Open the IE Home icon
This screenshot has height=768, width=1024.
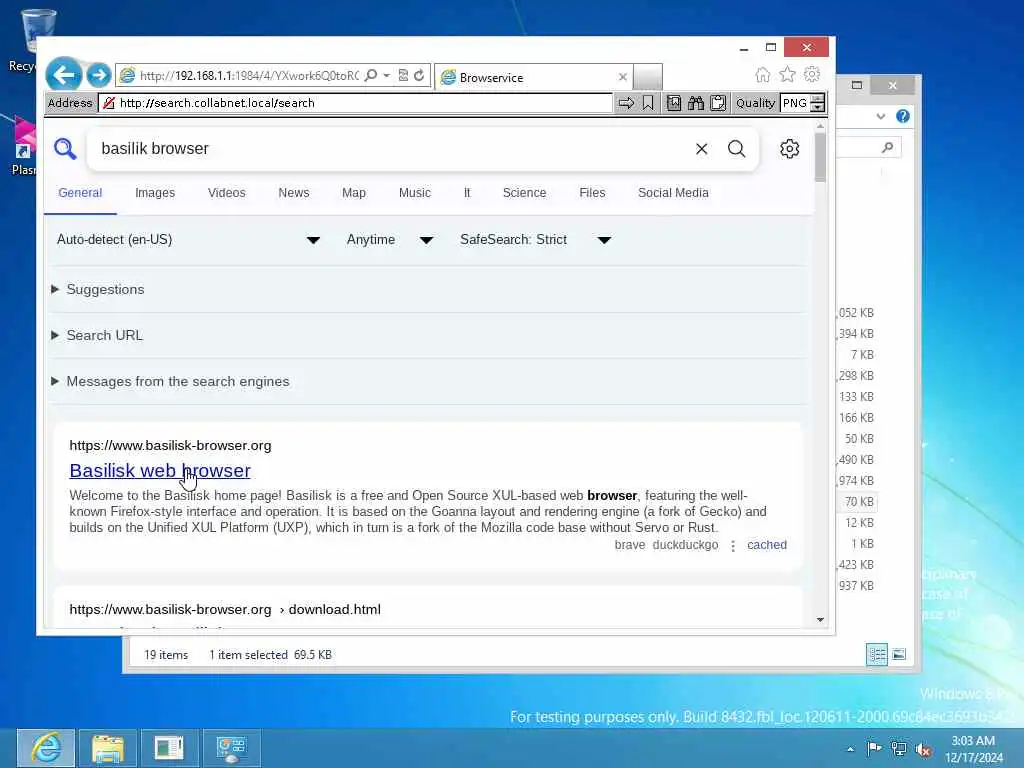(x=763, y=74)
